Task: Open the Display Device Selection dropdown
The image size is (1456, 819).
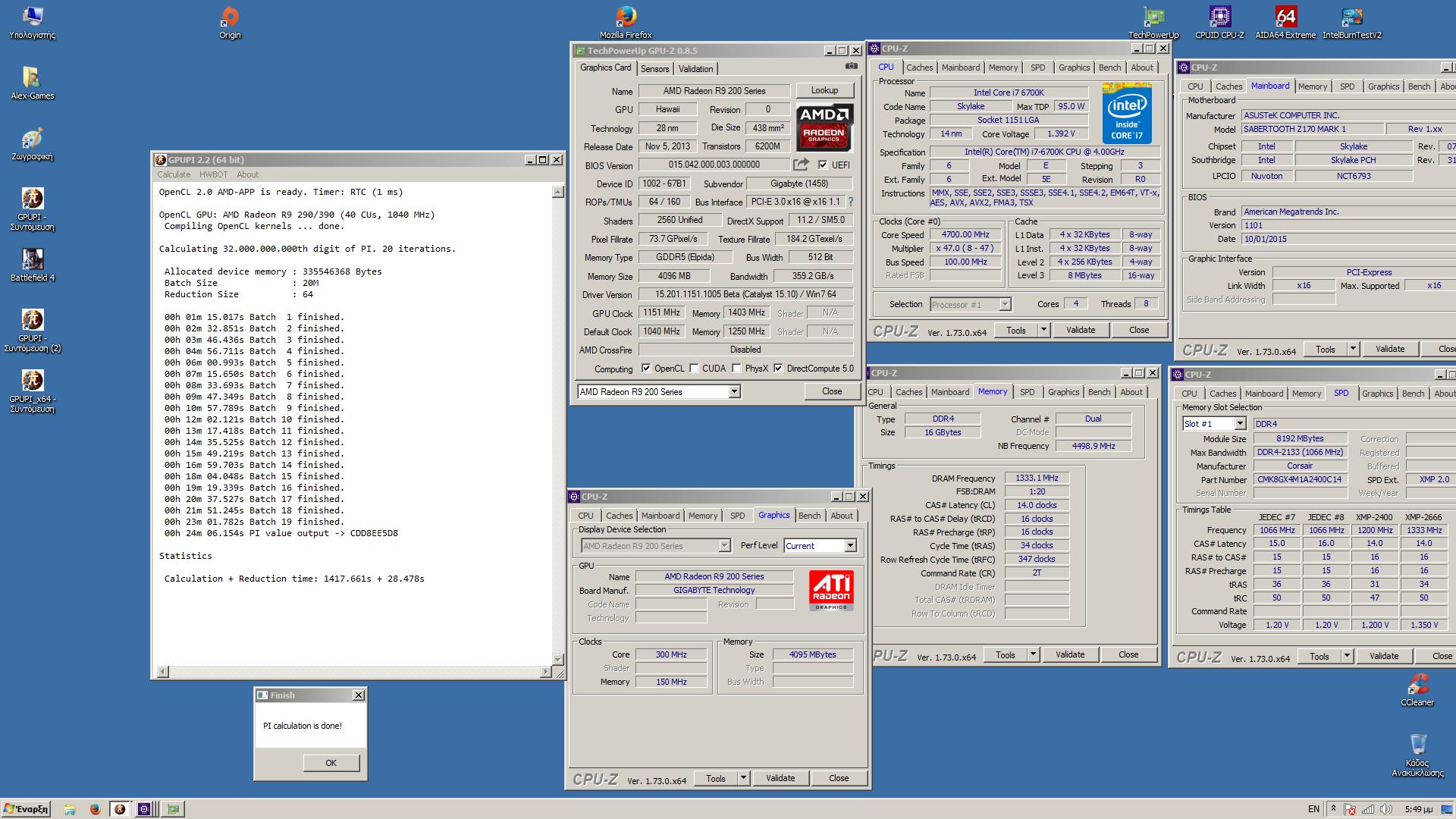Action: pyautogui.click(x=724, y=546)
